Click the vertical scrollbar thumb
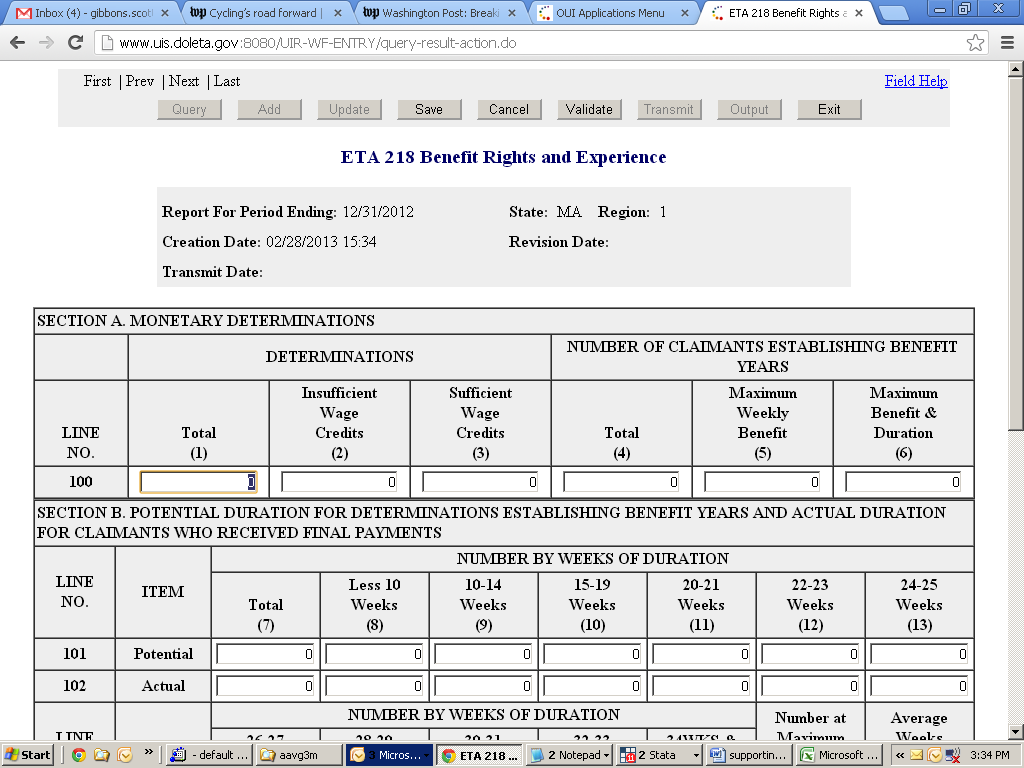The image size is (1024, 768). click(1016, 253)
